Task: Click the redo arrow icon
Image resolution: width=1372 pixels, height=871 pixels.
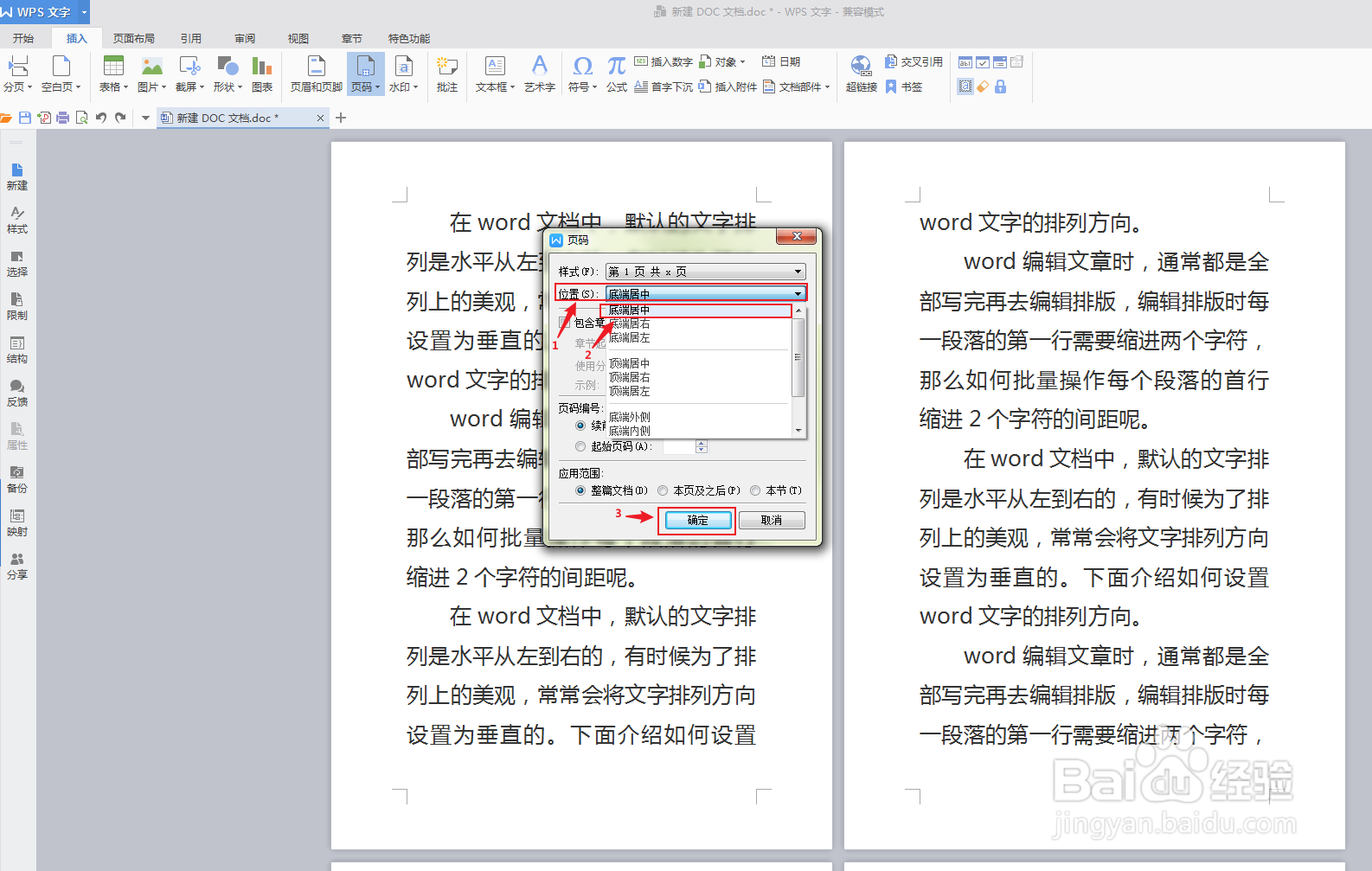Action: (x=120, y=118)
